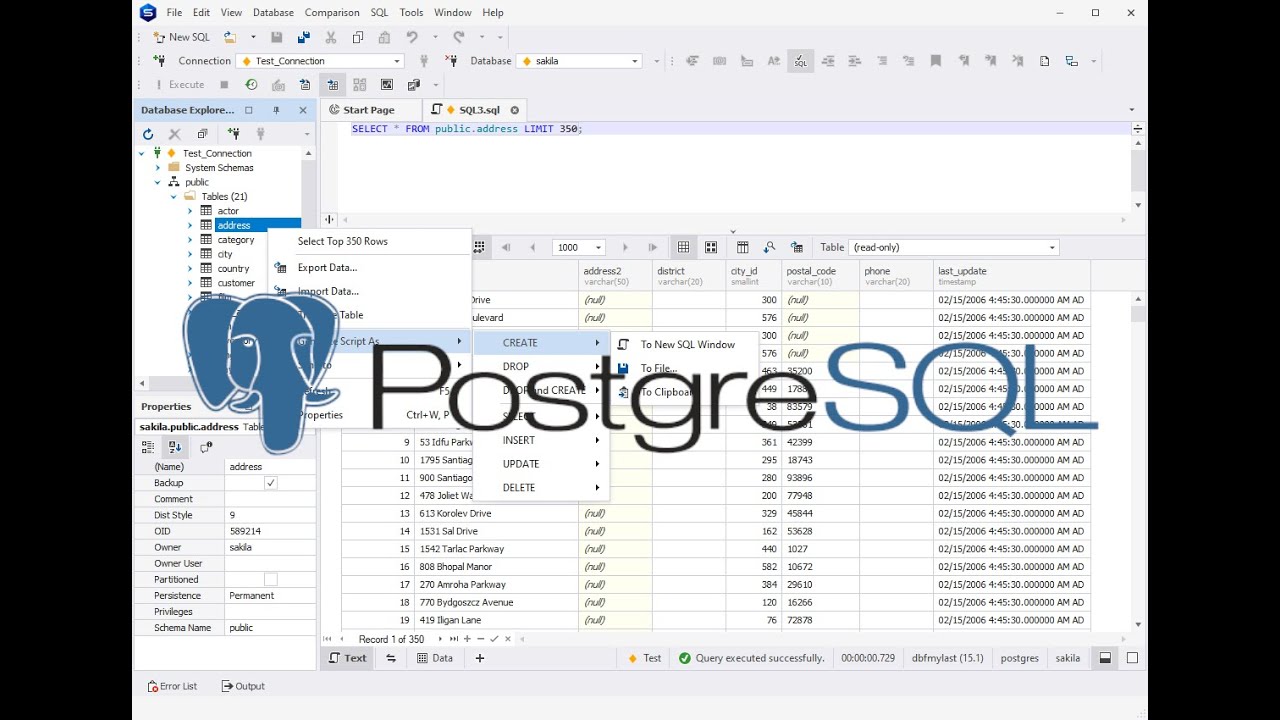Open the Database combo box sakila
The image size is (1280, 720).
579,61
